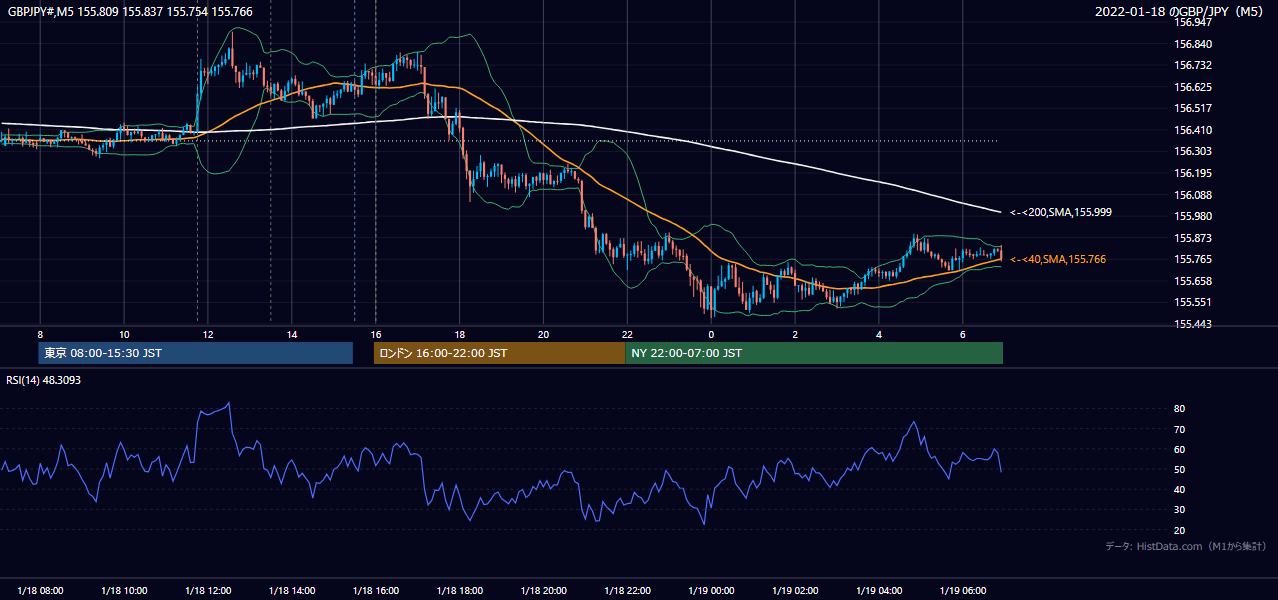Click RSI scale value 40

pyautogui.click(x=1180, y=490)
